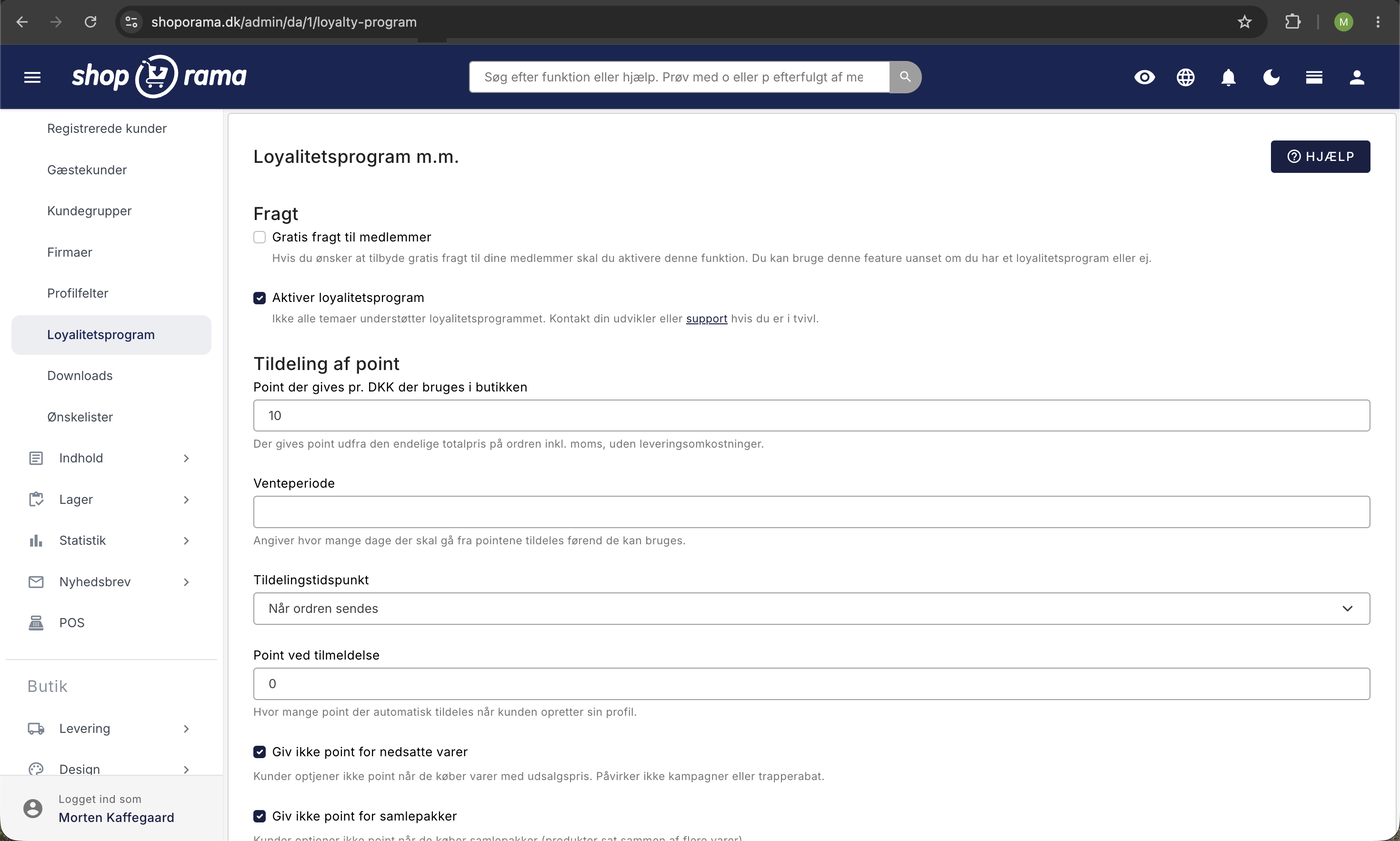Uncheck Giv ikke point for nedsatte varer

[x=259, y=752]
